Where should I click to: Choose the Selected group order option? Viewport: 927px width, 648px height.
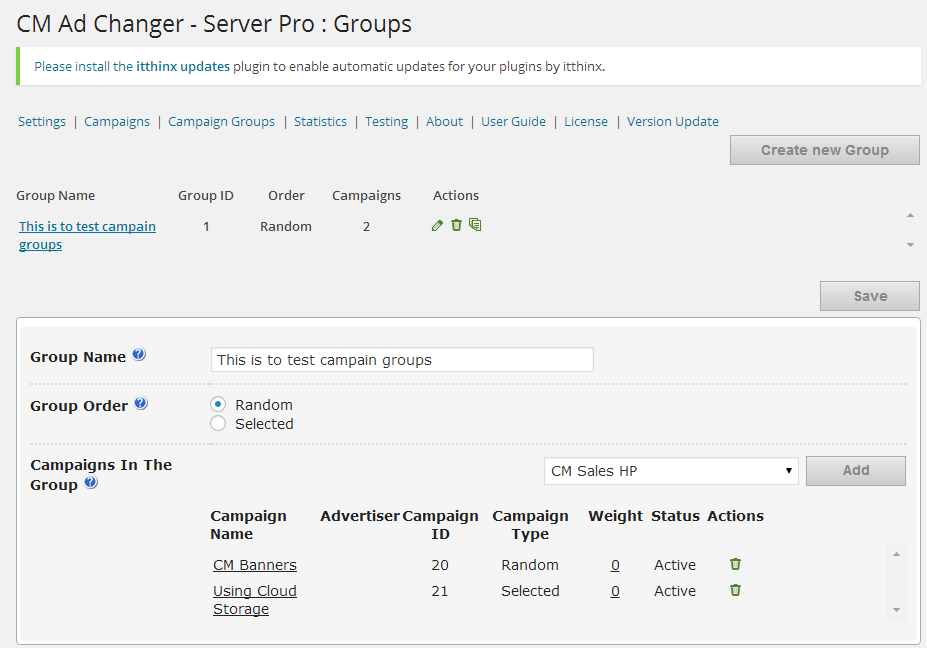pos(218,424)
